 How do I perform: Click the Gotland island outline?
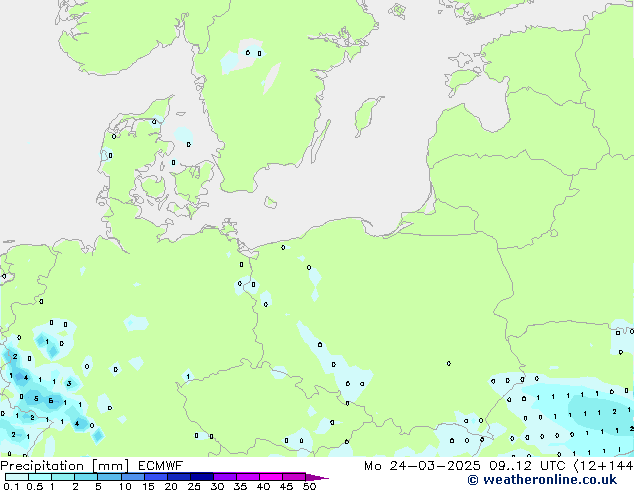(x=367, y=116)
